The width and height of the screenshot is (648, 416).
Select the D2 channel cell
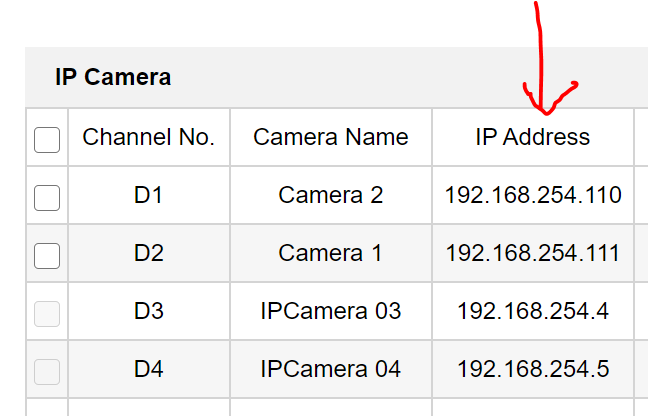point(149,253)
